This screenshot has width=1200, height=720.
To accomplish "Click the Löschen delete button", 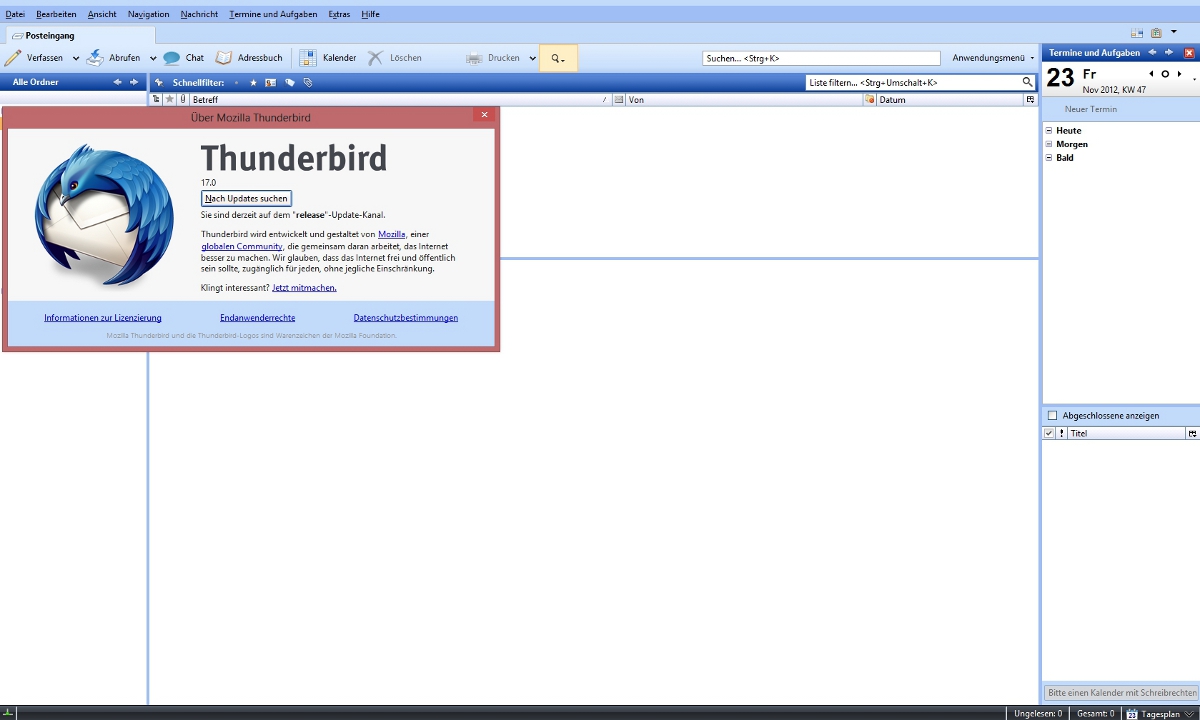I will point(394,58).
